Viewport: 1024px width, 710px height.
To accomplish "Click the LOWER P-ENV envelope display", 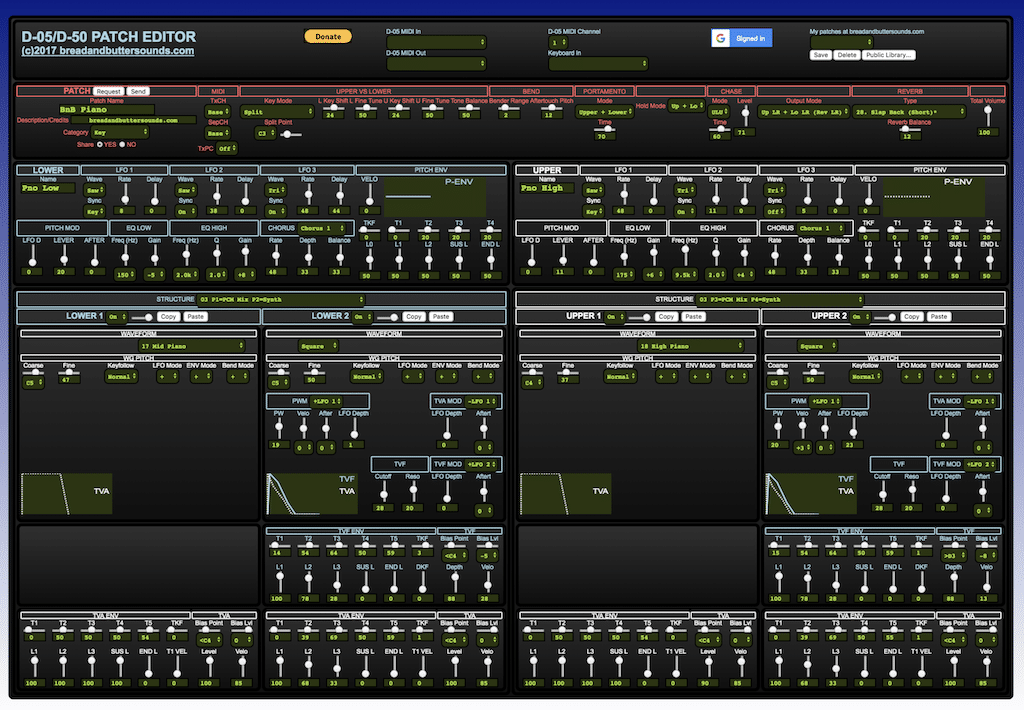I will coord(435,196).
